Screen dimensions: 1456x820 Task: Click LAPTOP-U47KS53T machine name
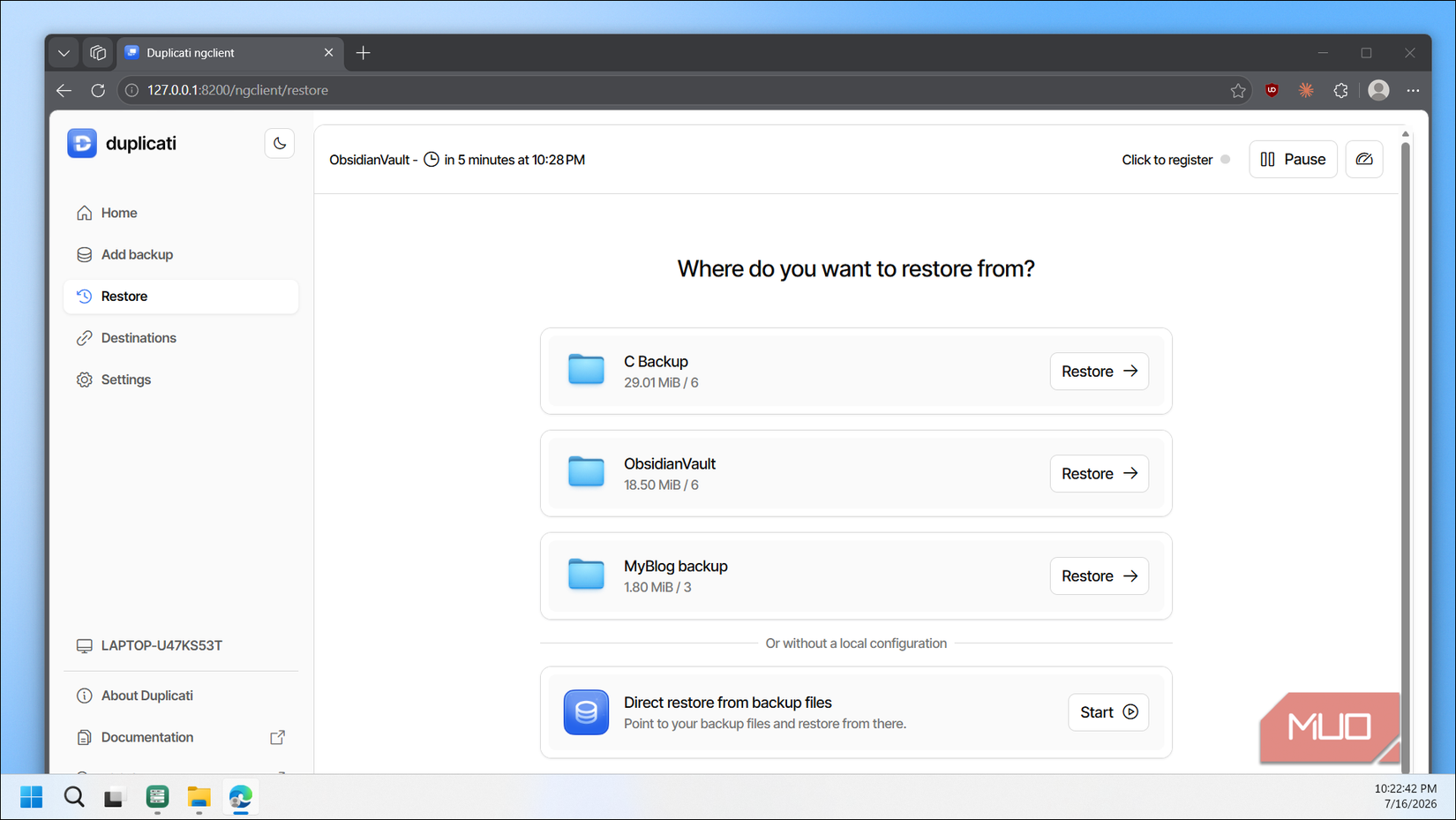161,645
